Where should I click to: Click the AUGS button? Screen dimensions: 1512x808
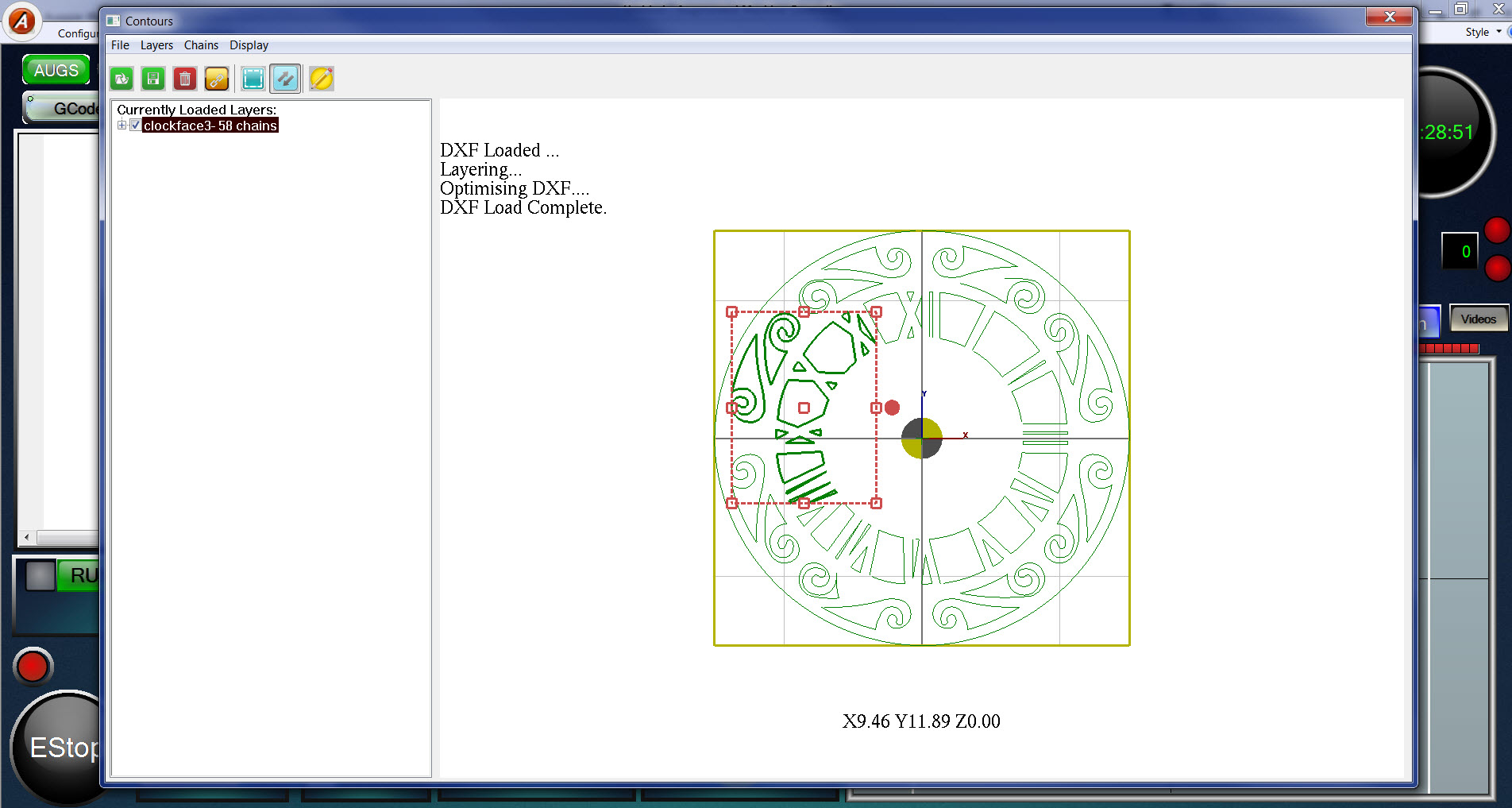(x=56, y=70)
